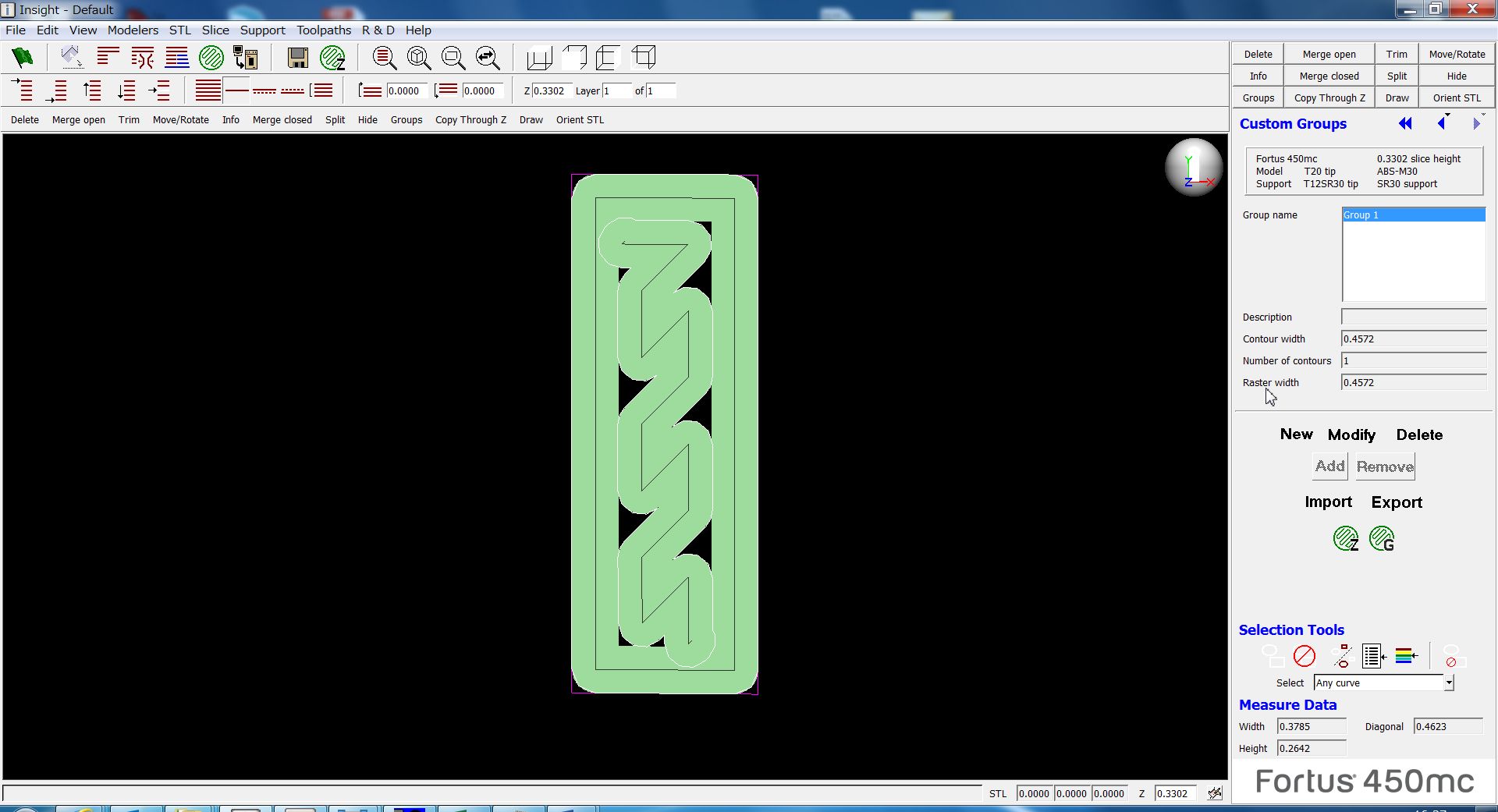Toggle the wireframe cube view button
Image resolution: width=1498 pixels, height=812 pixels.
coord(644,58)
